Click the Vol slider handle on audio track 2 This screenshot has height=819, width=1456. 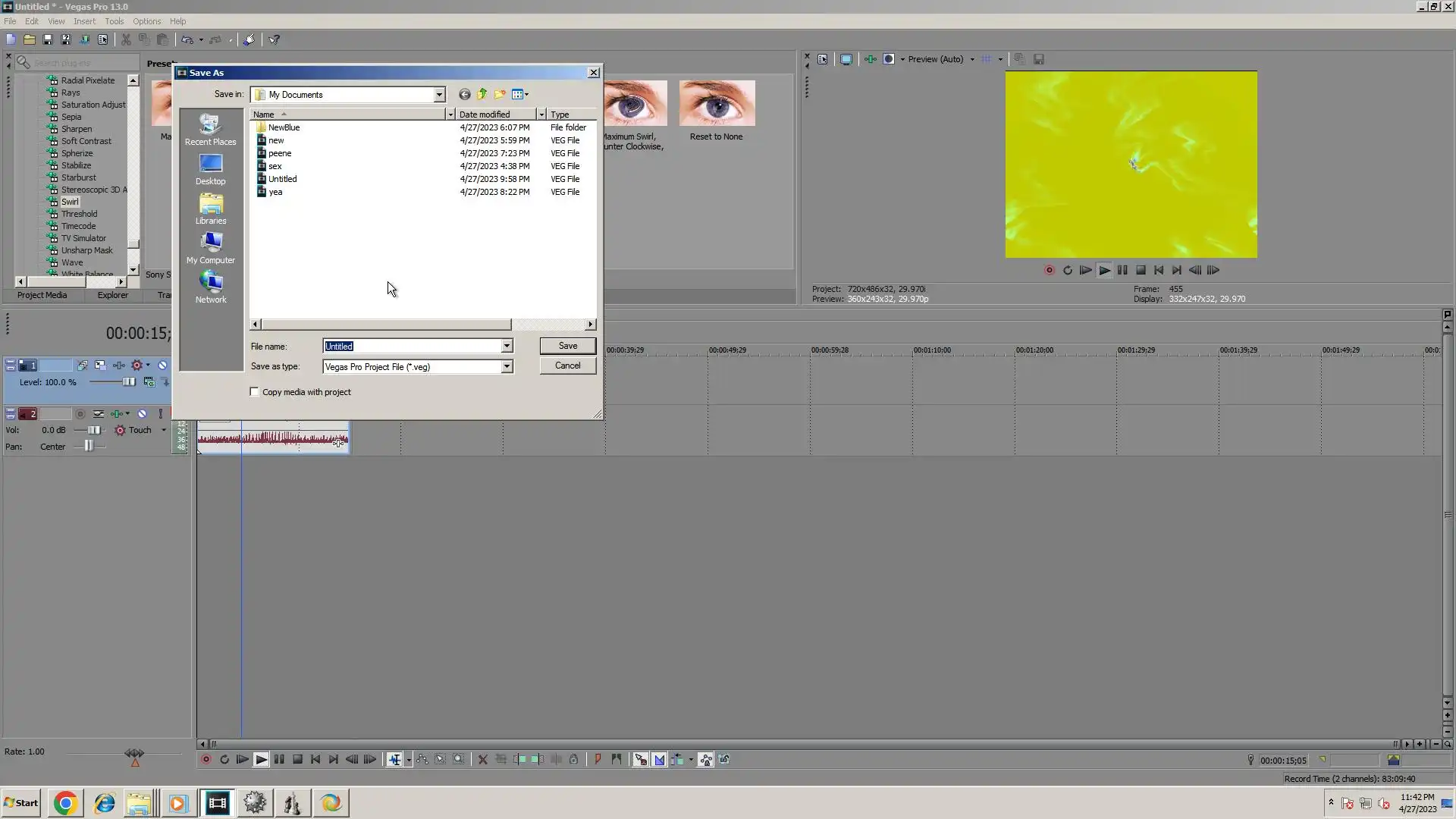(x=93, y=430)
